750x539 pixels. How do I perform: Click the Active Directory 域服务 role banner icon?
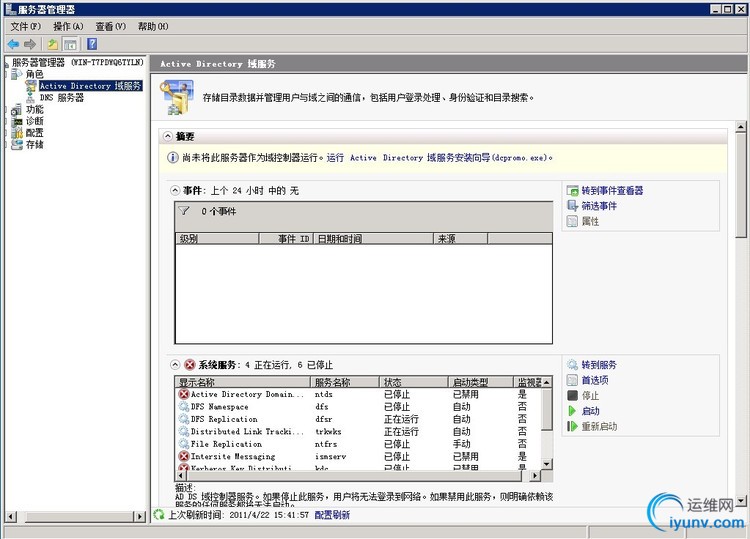point(176,98)
